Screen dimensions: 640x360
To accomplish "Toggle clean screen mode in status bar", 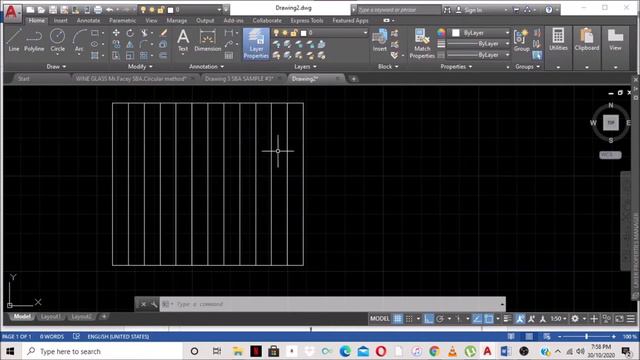I will [619, 319].
